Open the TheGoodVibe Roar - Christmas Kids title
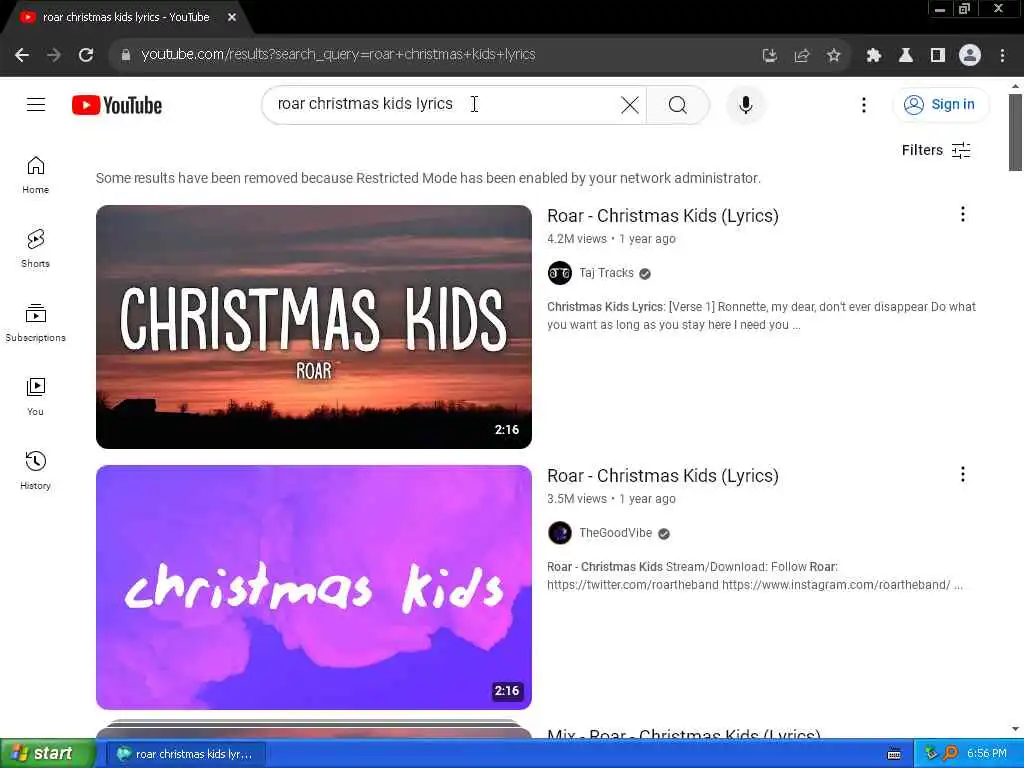Image resolution: width=1024 pixels, height=768 pixels. (663, 475)
